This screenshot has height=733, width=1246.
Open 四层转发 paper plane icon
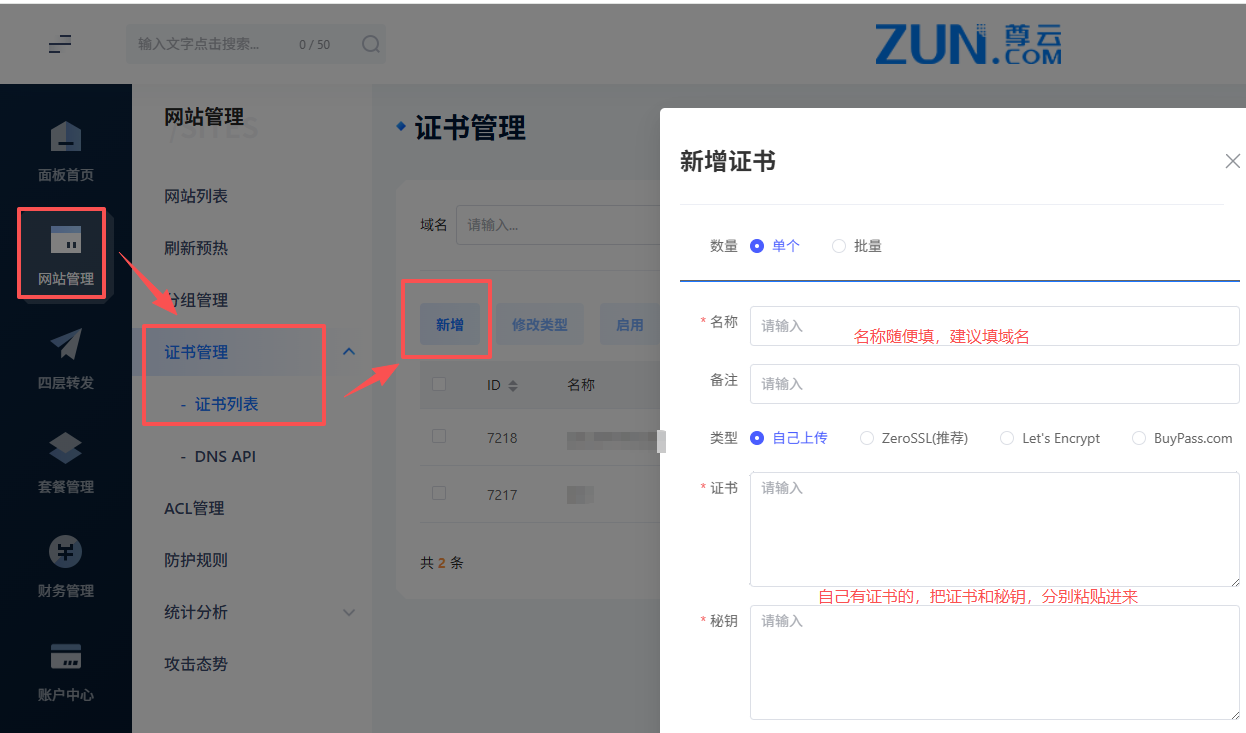coord(66,345)
